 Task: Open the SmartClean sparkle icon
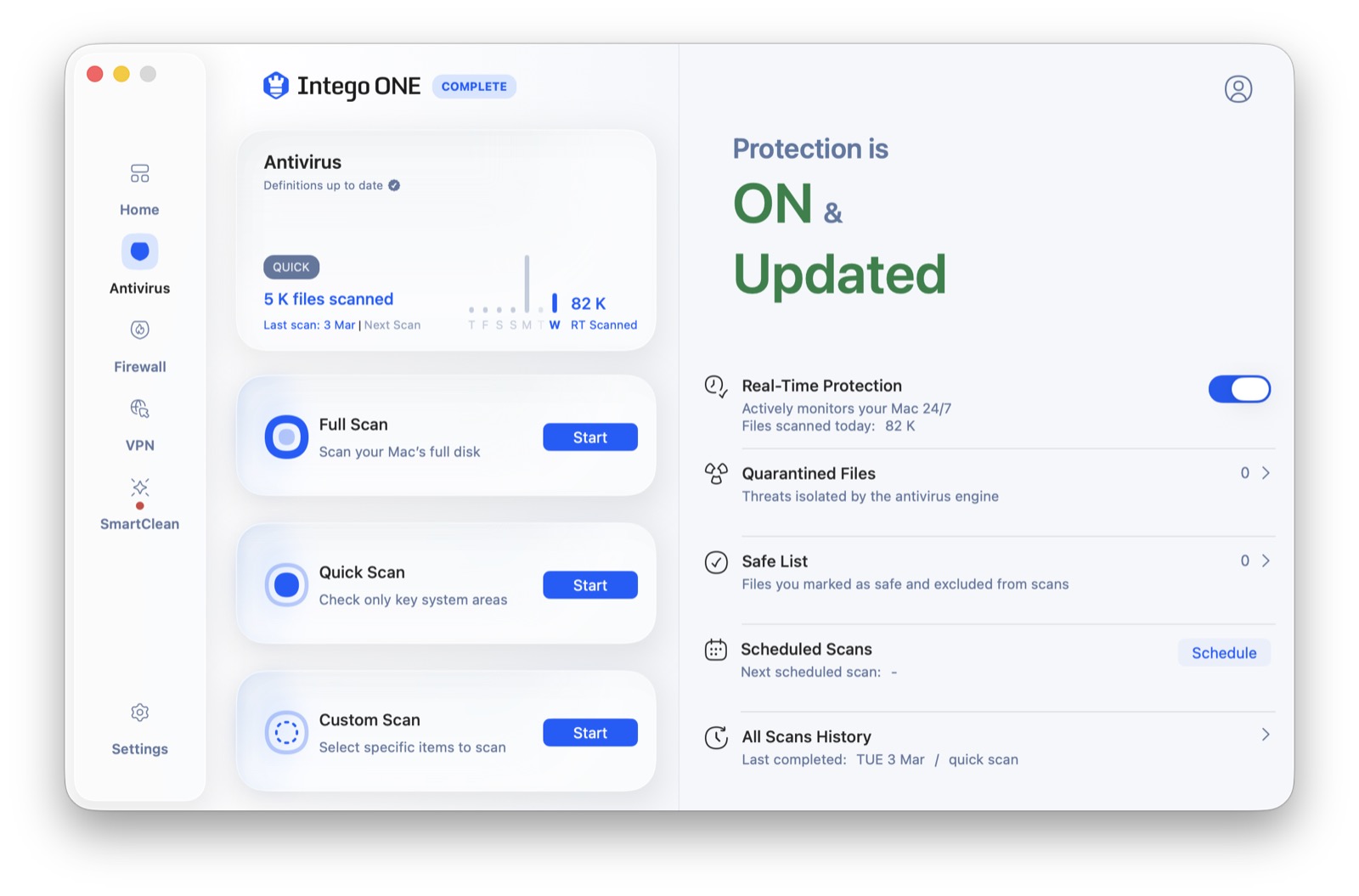coord(139,487)
